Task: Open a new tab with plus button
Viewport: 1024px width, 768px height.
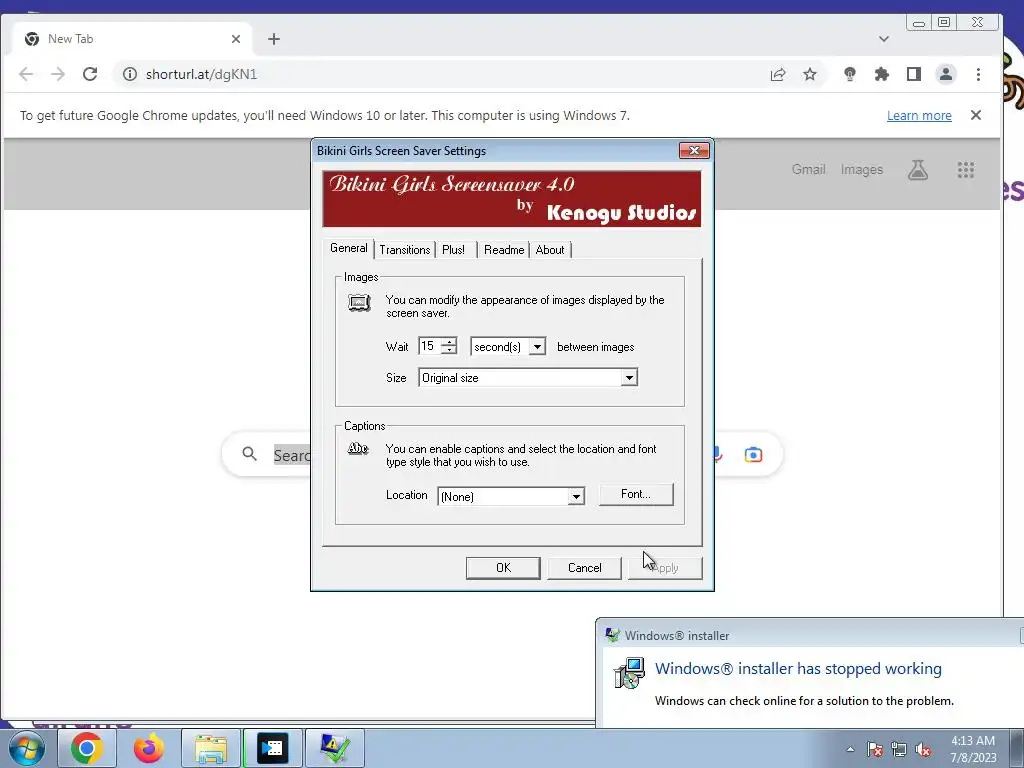Action: coord(274,39)
